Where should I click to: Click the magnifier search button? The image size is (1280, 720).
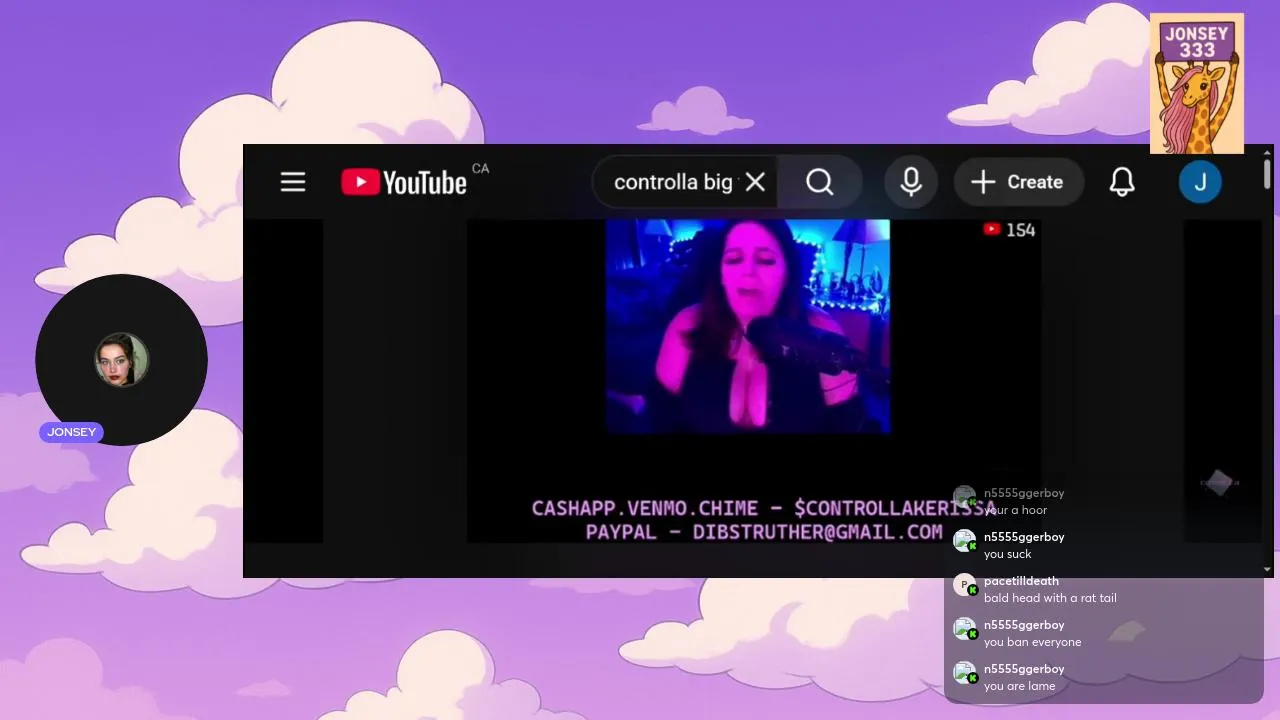click(x=820, y=182)
